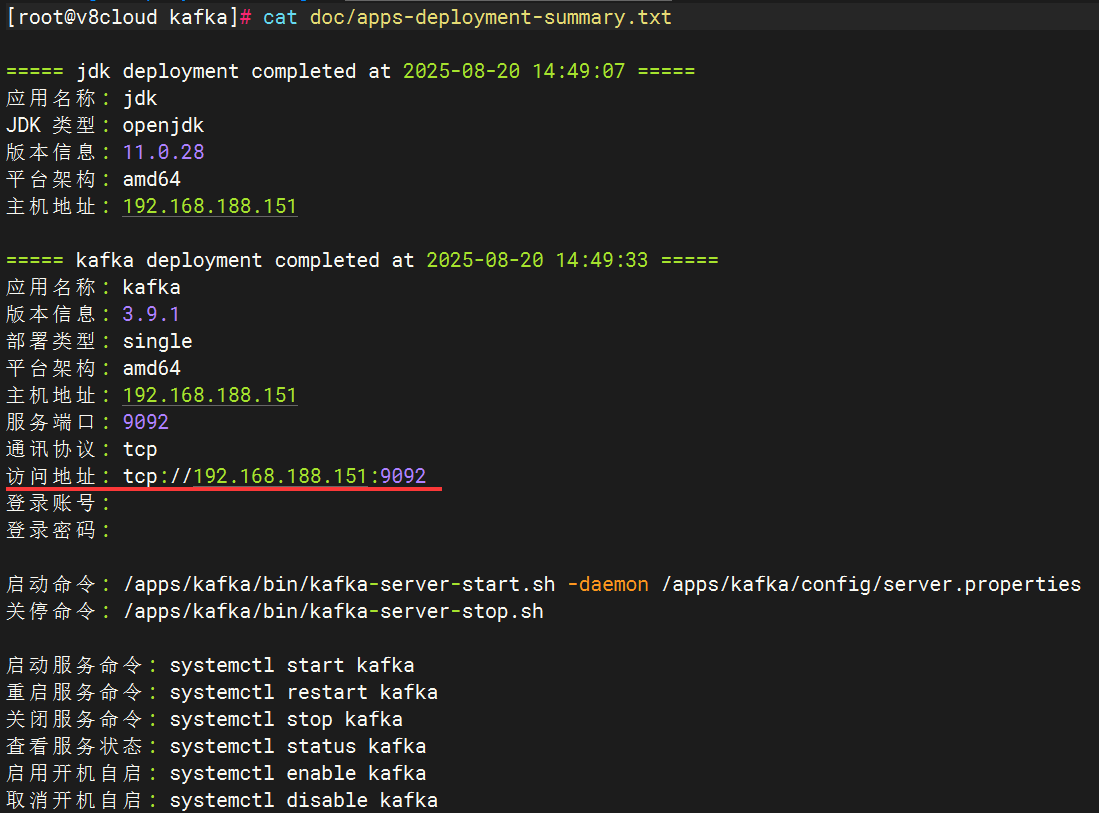
Task: Click the [root@v8cloud kafka] shell prompt
Action: [x=122, y=18]
